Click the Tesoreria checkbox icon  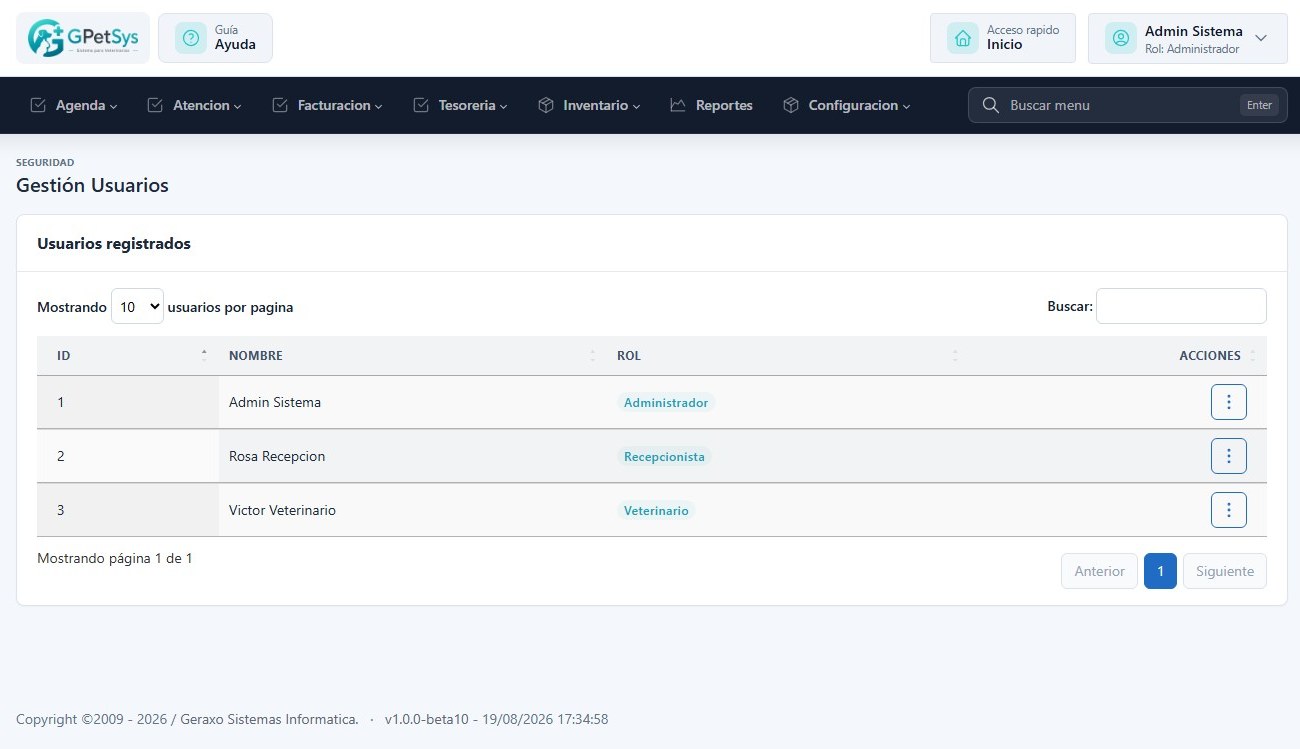421,105
